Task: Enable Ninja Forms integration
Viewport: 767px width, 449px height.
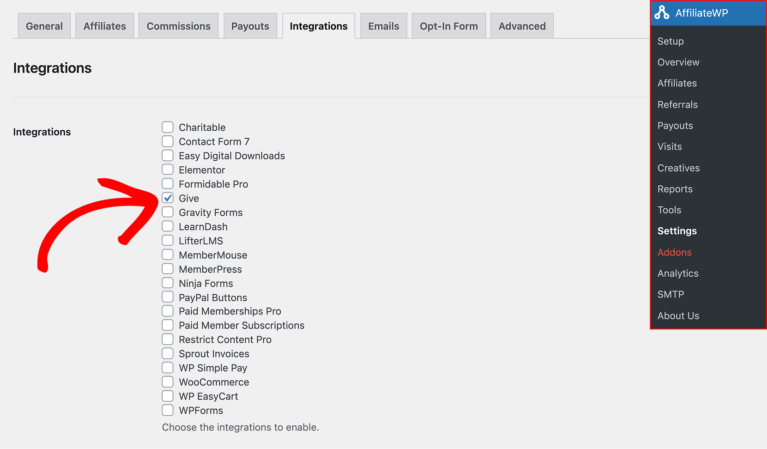Action: click(168, 283)
